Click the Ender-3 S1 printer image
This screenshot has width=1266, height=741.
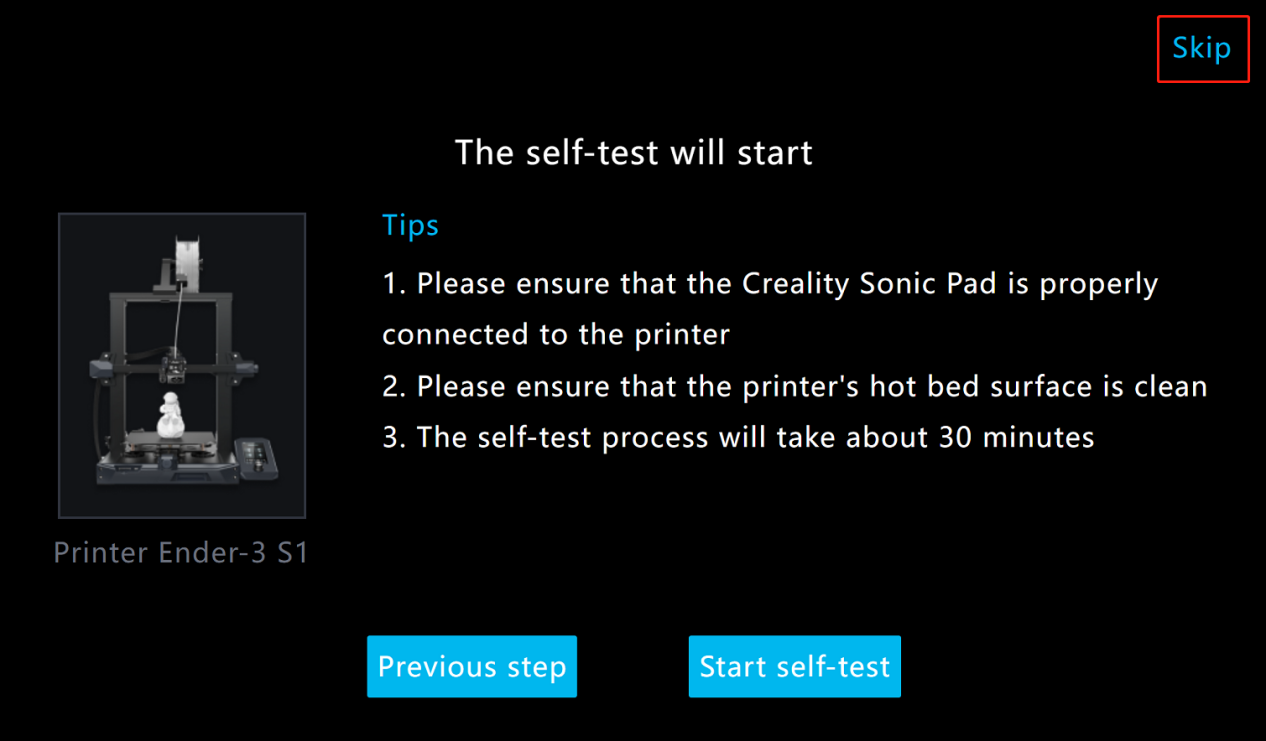click(182, 365)
